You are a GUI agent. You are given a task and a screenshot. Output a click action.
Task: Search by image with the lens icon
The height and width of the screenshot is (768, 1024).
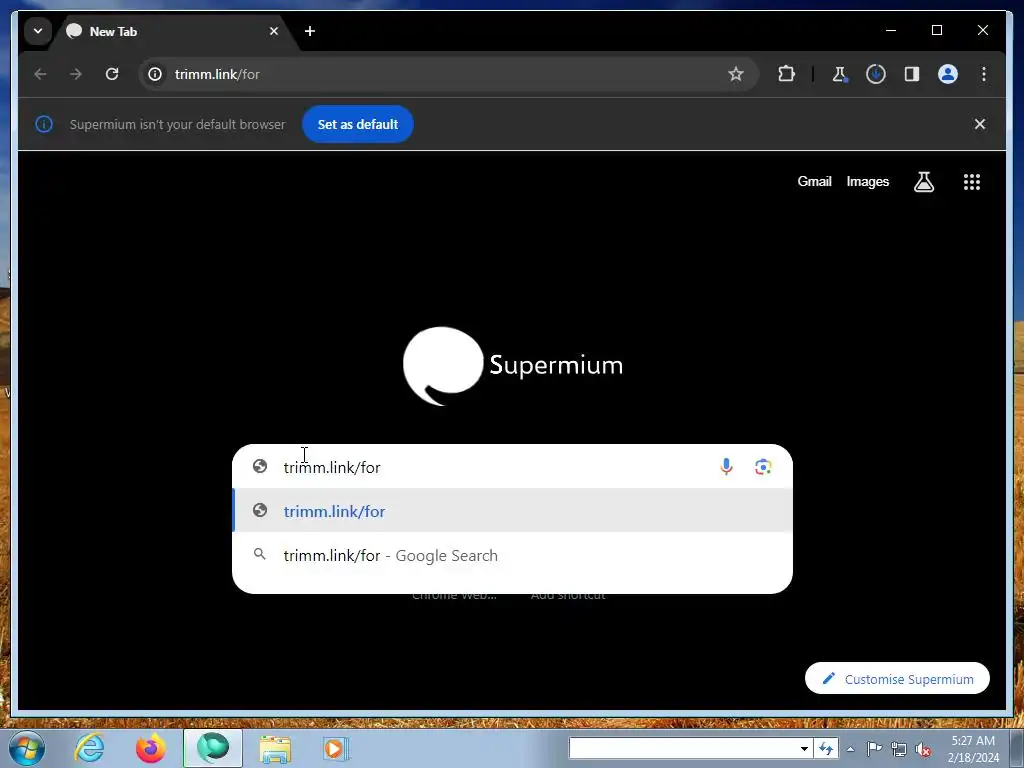(763, 467)
